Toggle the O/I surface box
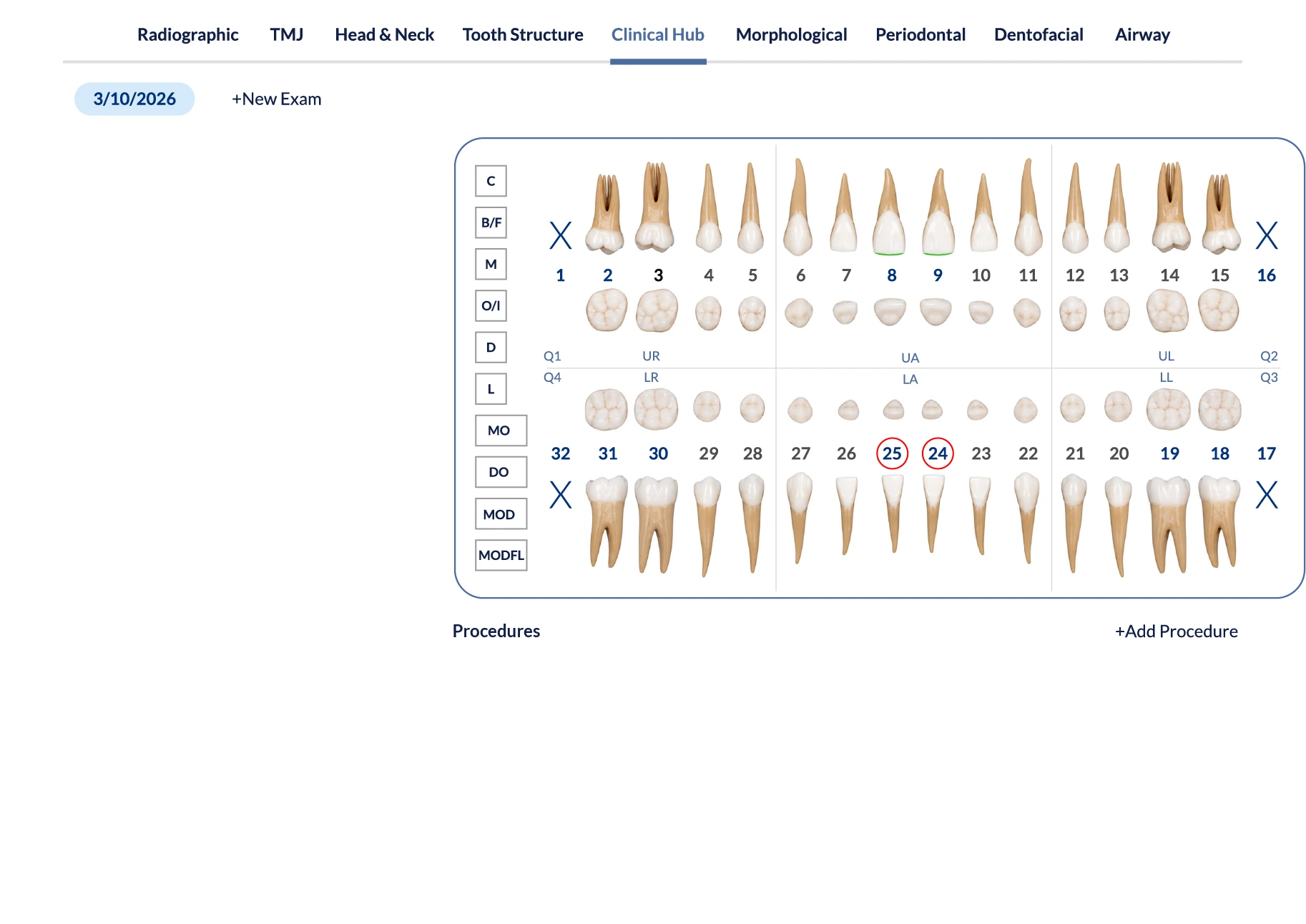This screenshot has height=924, width=1306. click(x=491, y=305)
